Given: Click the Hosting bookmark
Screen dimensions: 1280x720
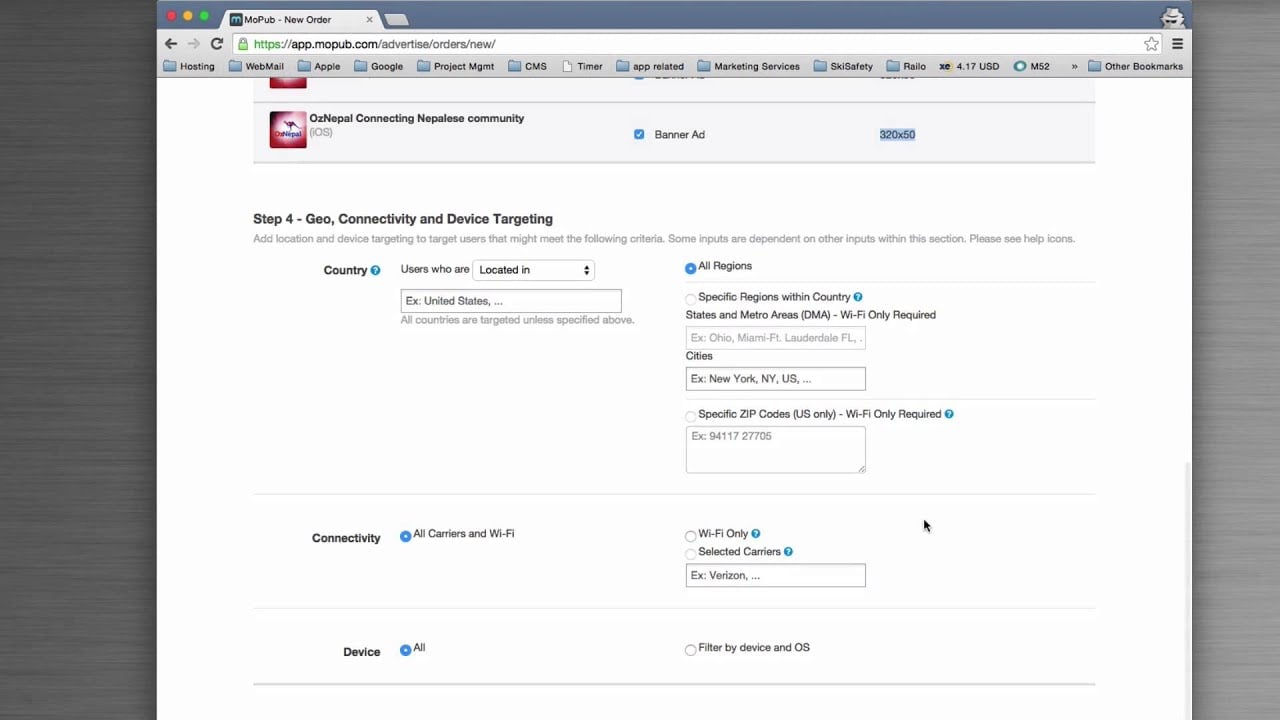Looking at the screenshot, I should pyautogui.click(x=189, y=66).
